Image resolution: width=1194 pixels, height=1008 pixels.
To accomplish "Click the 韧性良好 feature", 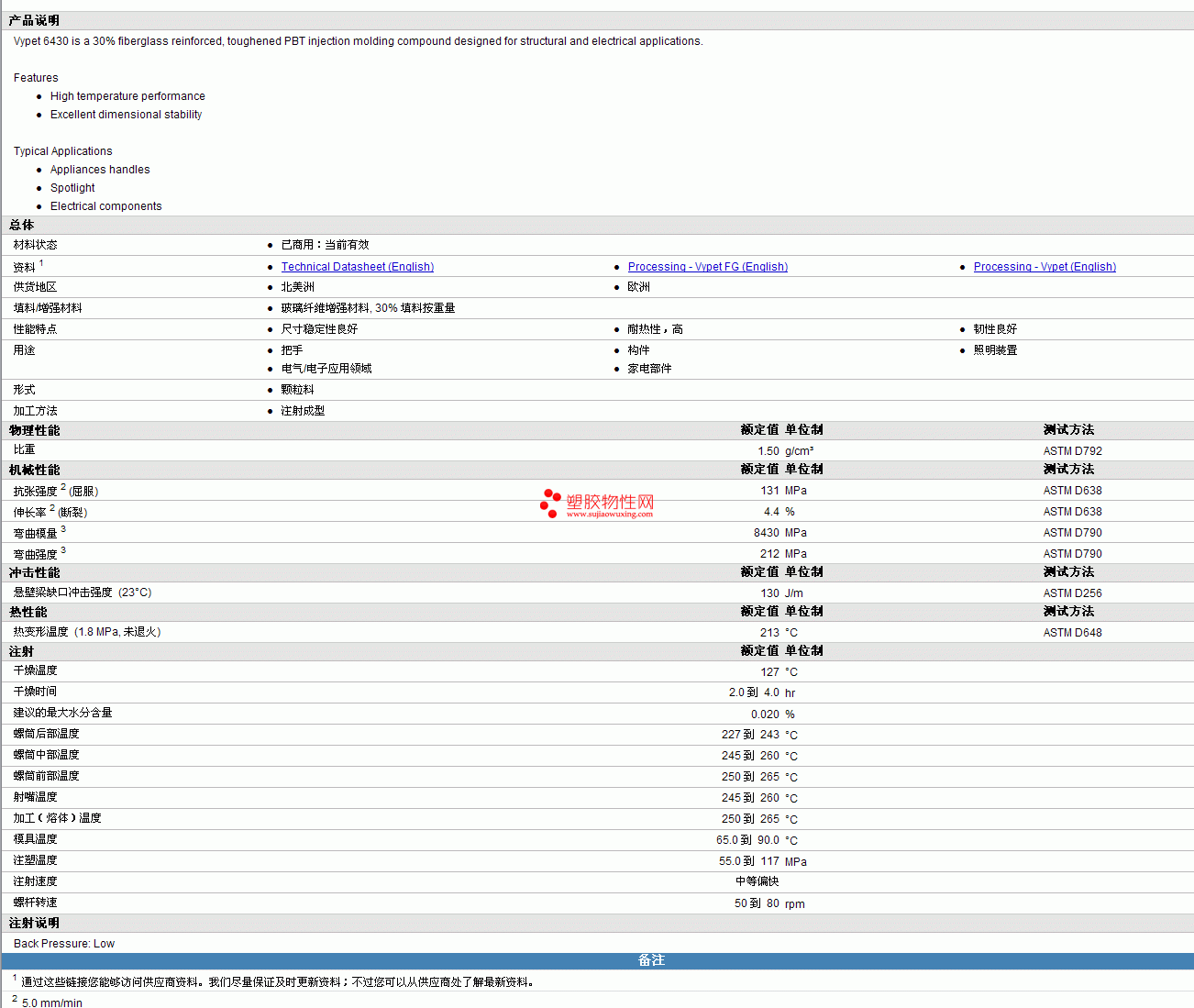I will coord(996,329).
